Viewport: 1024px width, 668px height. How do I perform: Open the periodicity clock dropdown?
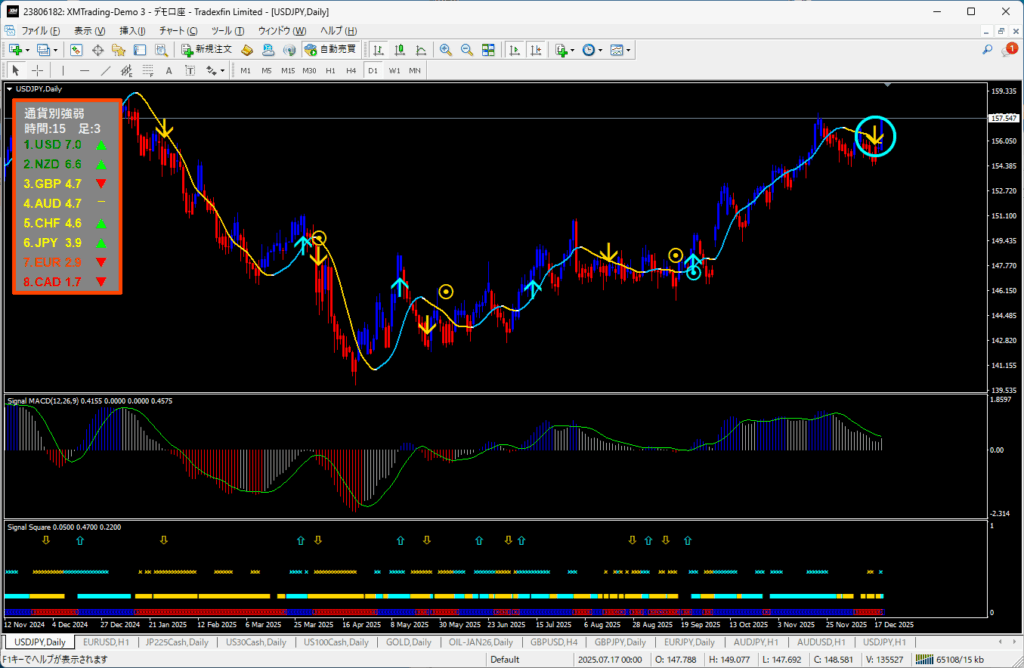[x=591, y=49]
